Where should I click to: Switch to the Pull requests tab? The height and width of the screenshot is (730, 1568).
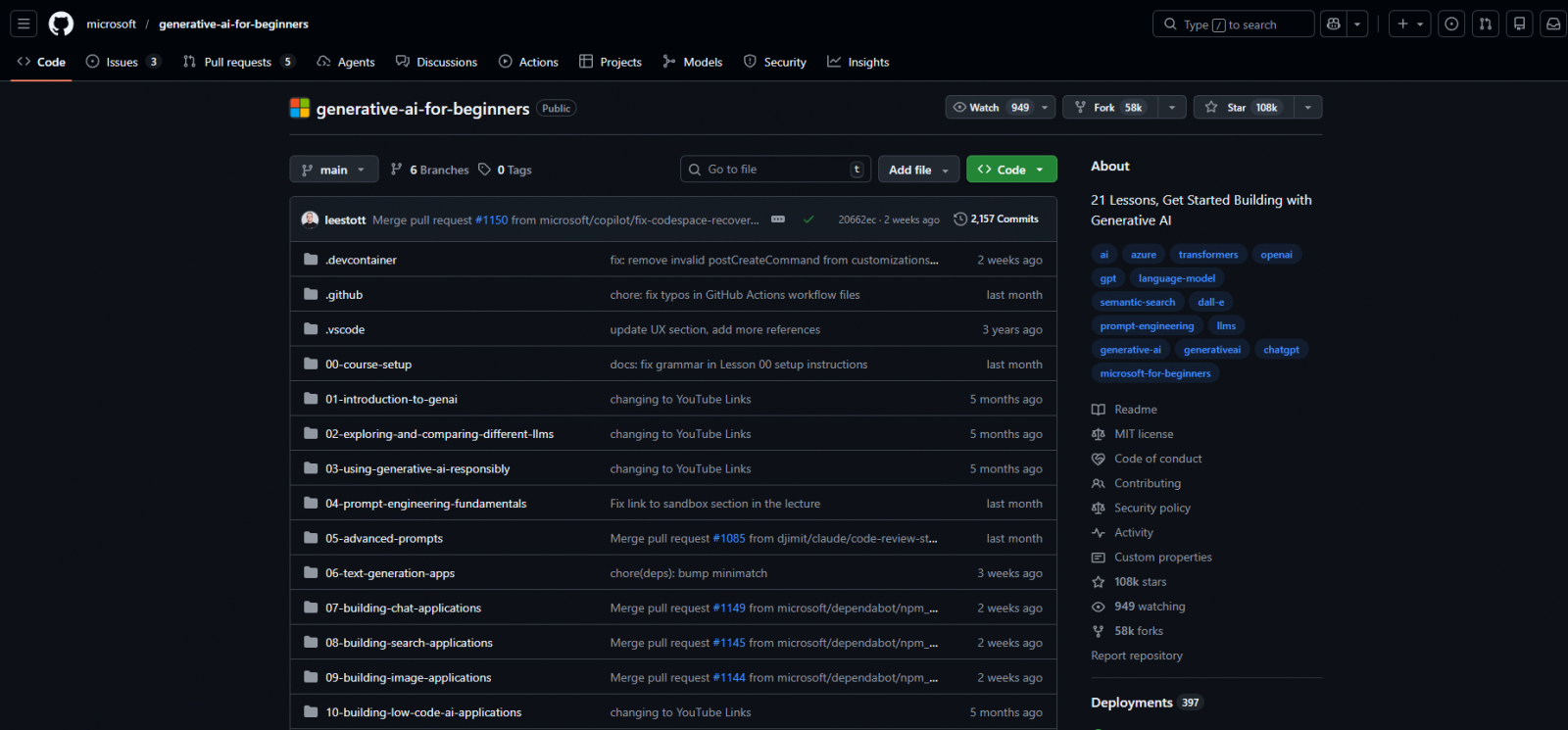[x=237, y=62]
